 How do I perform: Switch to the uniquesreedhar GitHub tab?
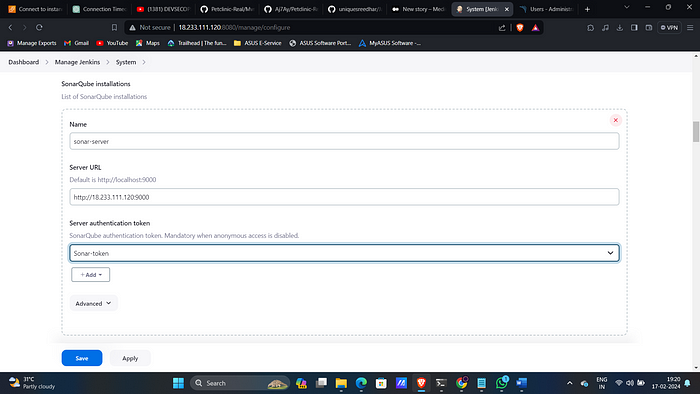pos(355,9)
